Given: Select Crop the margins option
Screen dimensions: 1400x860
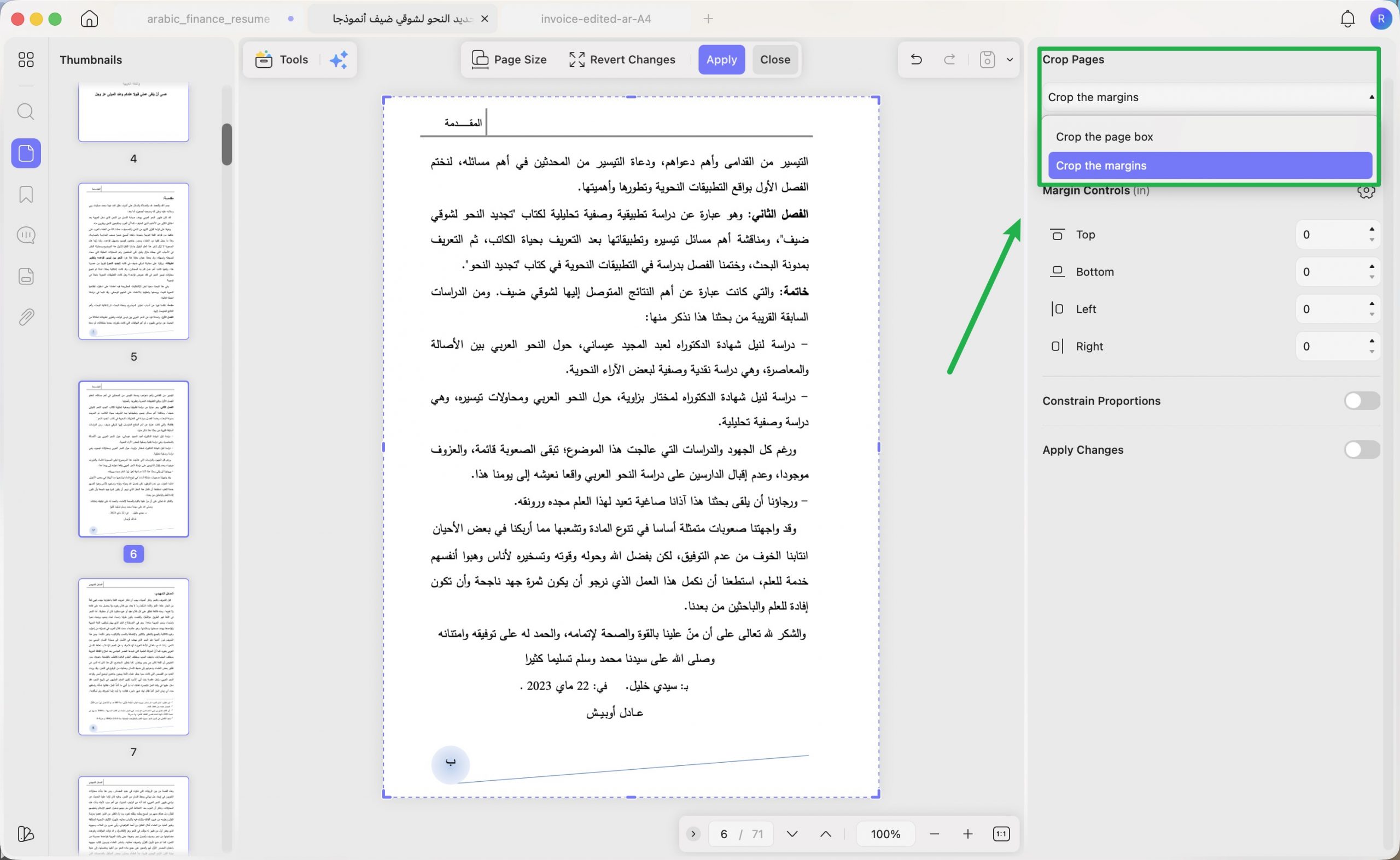Looking at the screenshot, I should (x=1211, y=166).
